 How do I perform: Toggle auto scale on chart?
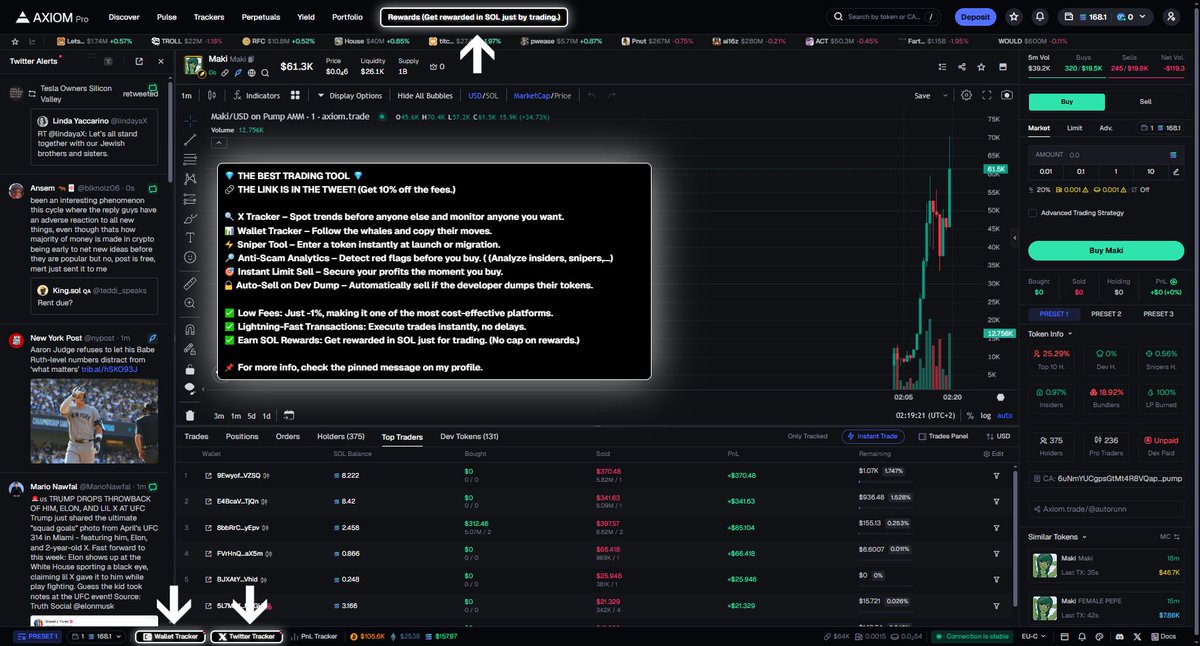click(1005, 415)
